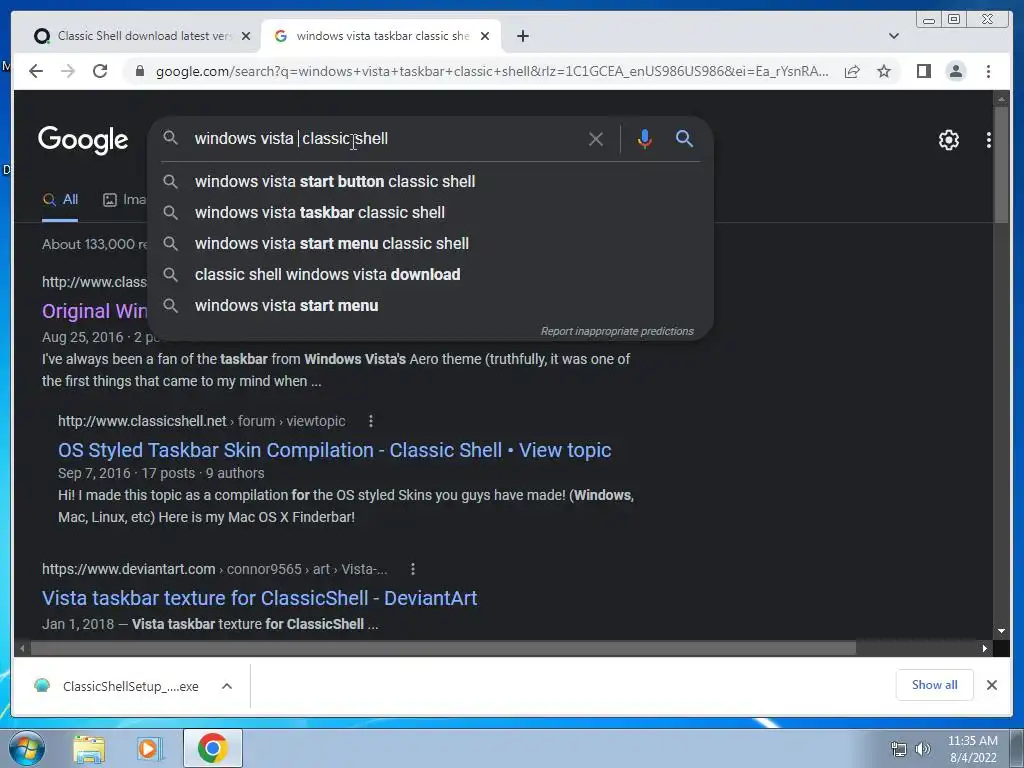
Task: Submit search with blue magnifier icon
Action: pos(684,138)
